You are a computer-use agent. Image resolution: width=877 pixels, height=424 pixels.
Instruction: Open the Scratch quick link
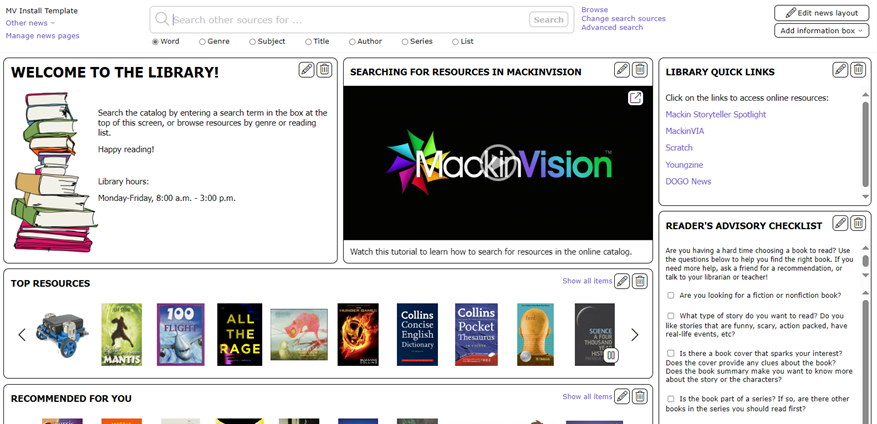[x=678, y=148]
